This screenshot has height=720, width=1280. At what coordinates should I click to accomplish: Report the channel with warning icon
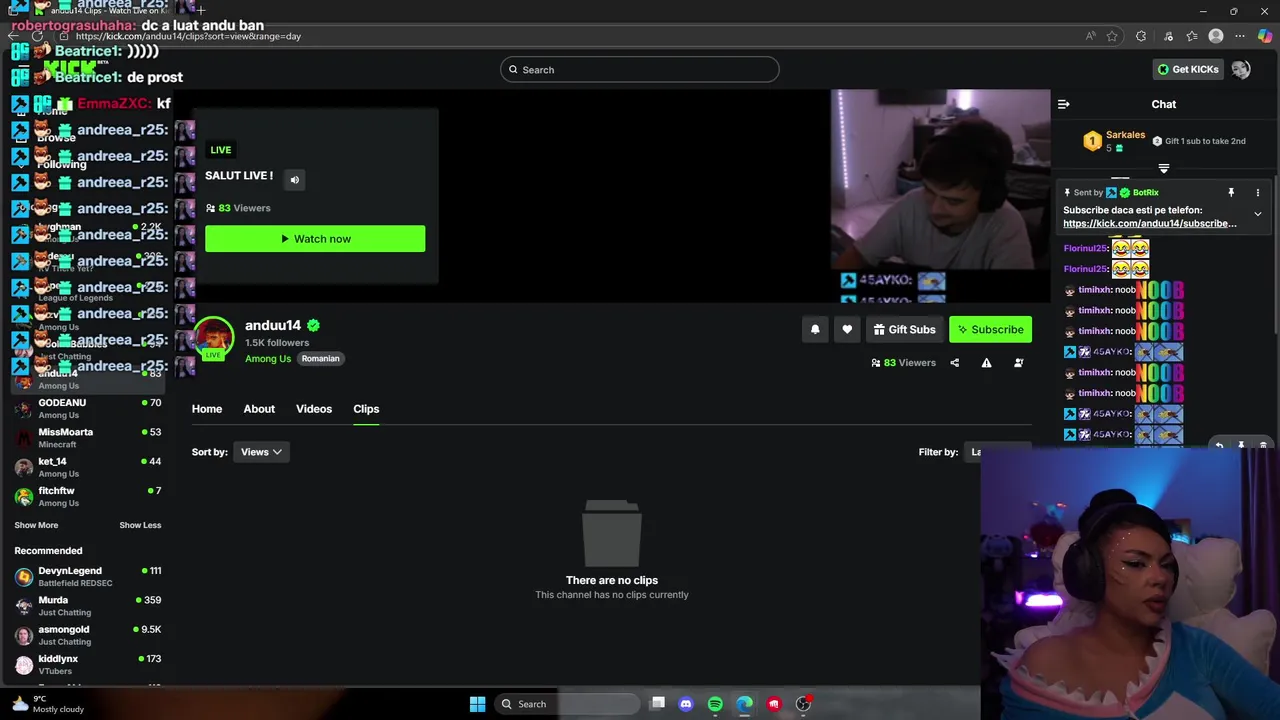[986, 363]
